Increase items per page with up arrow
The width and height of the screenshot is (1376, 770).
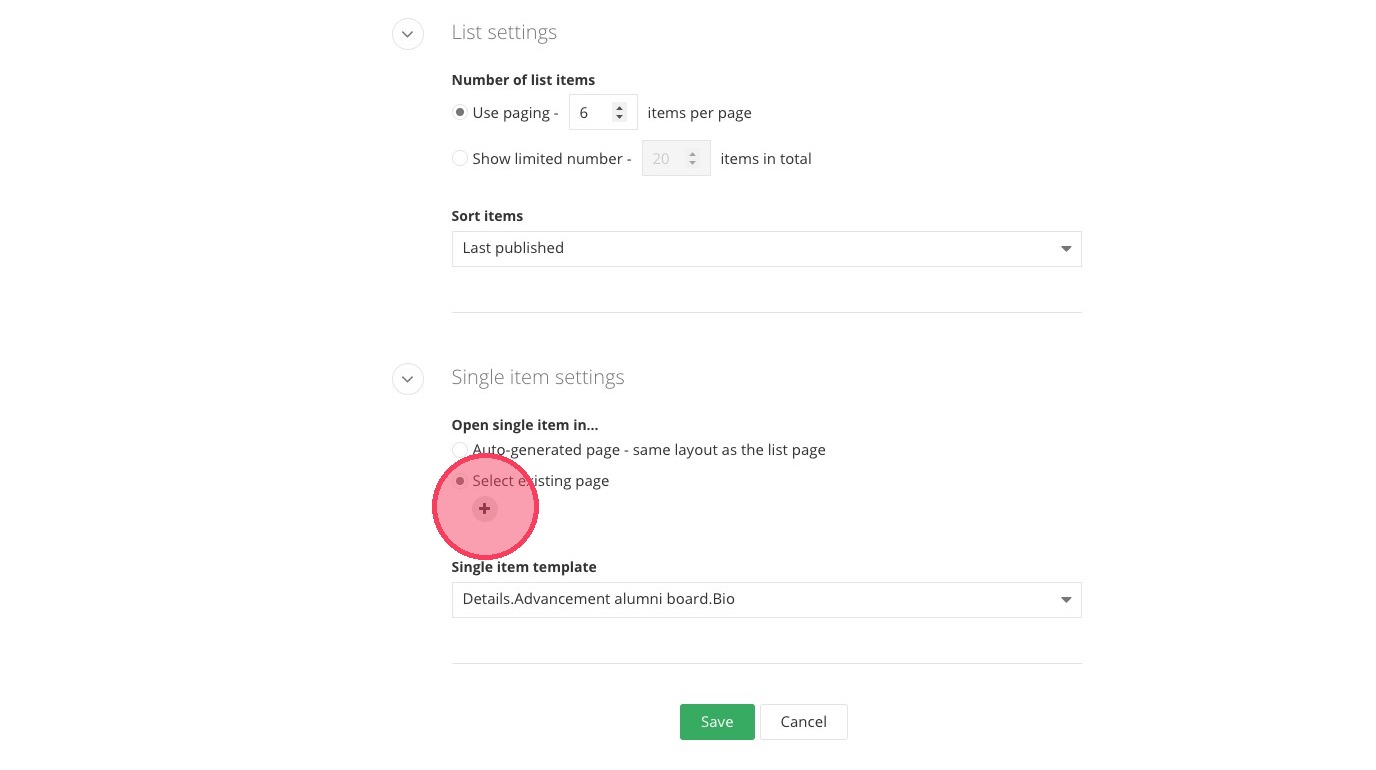pyautogui.click(x=620, y=108)
